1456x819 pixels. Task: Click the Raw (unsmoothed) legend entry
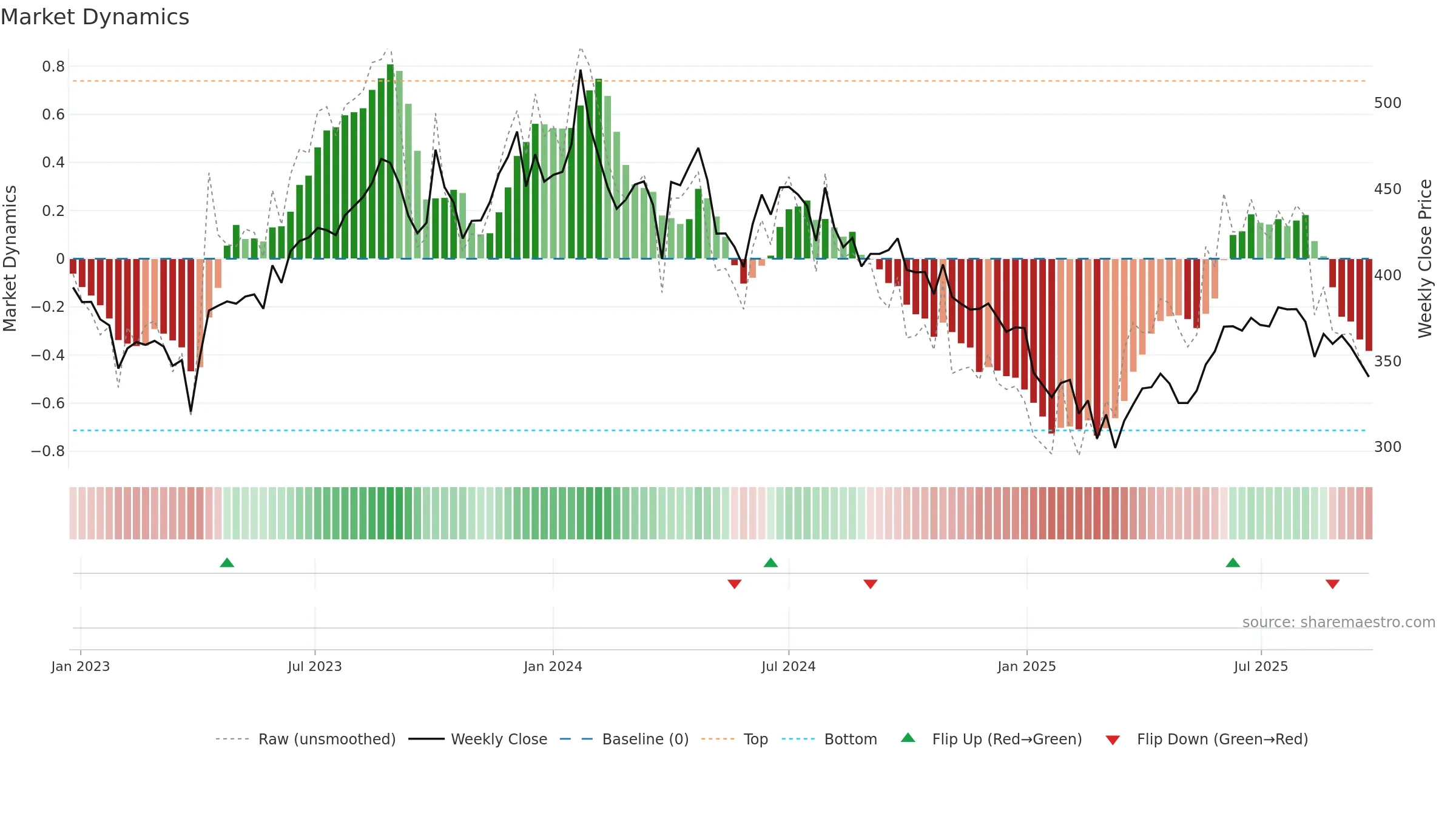[x=306, y=739]
